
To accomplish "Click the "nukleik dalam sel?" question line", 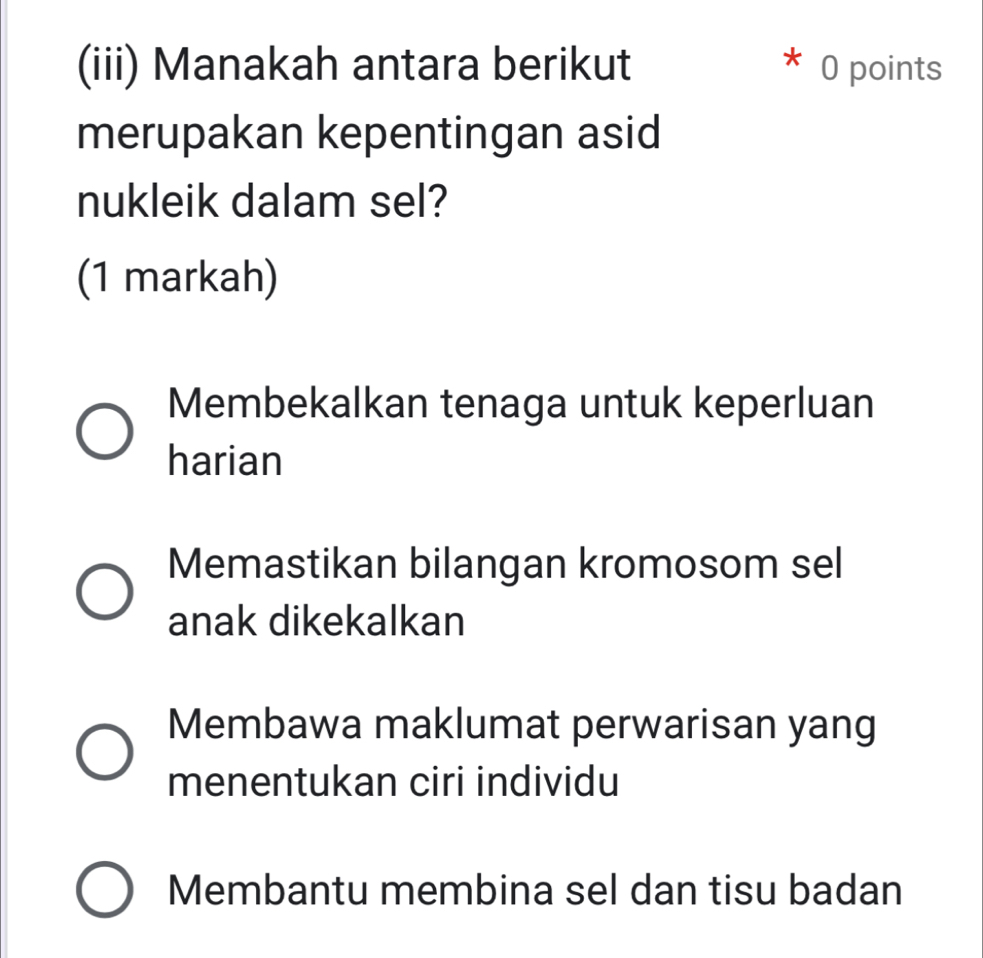I will tap(261, 203).
